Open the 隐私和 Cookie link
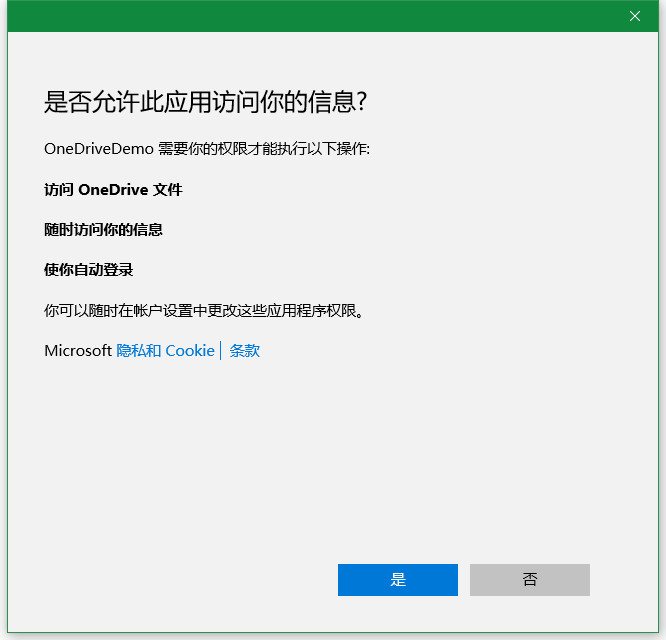The image size is (666, 640). tap(165, 351)
